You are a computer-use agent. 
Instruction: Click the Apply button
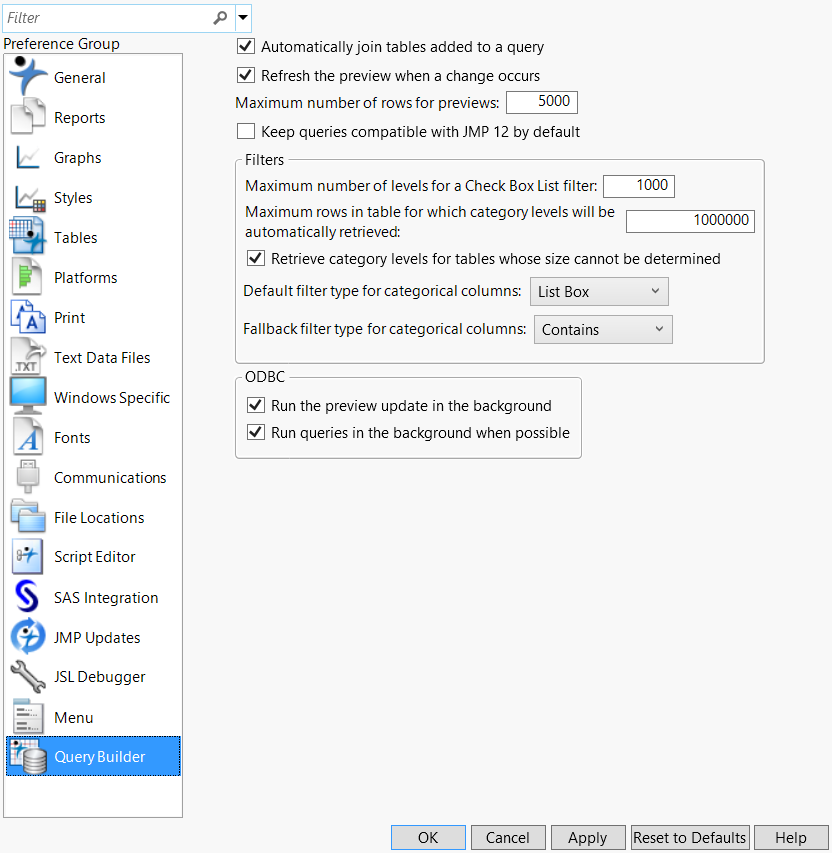coord(588,837)
